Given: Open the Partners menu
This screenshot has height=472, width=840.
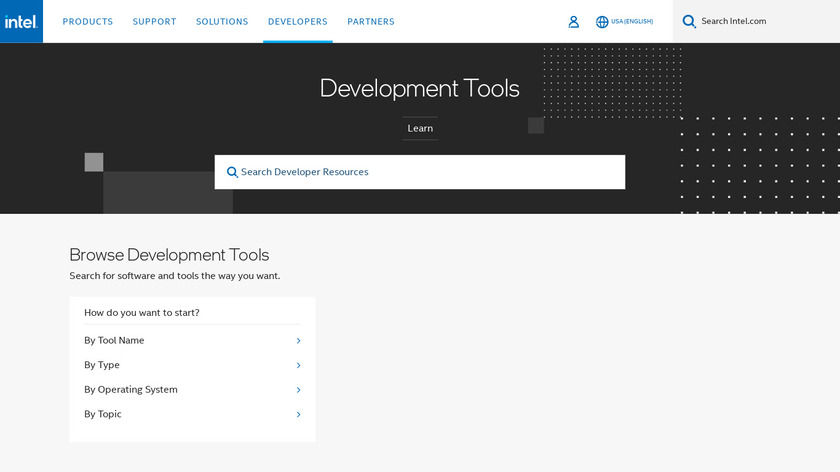Looking at the screenshot, I should (x=371, y=21).
